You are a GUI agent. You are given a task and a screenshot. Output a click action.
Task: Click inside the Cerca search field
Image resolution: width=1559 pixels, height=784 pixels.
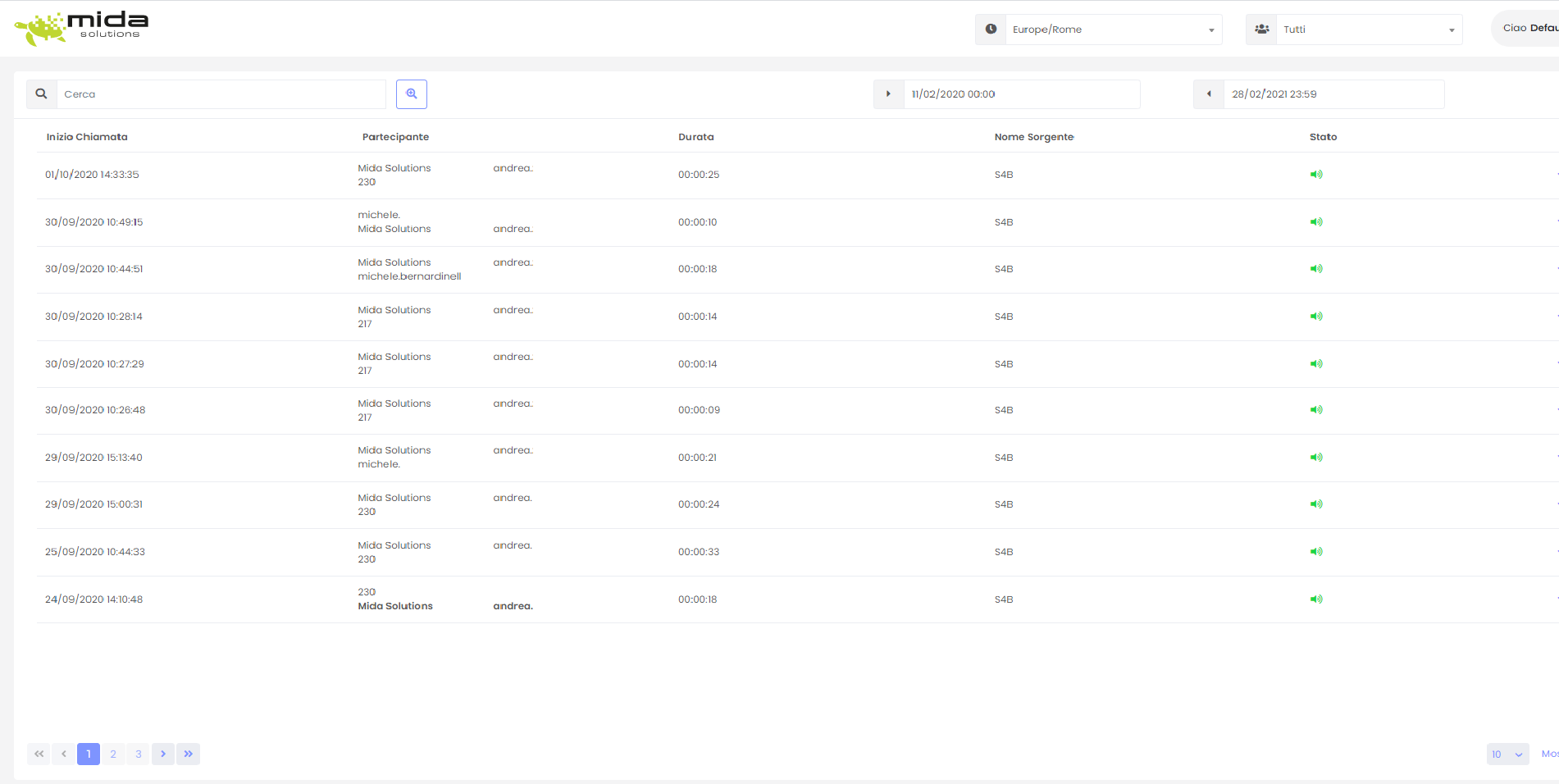pyautogui.click(x=221, y=93)
